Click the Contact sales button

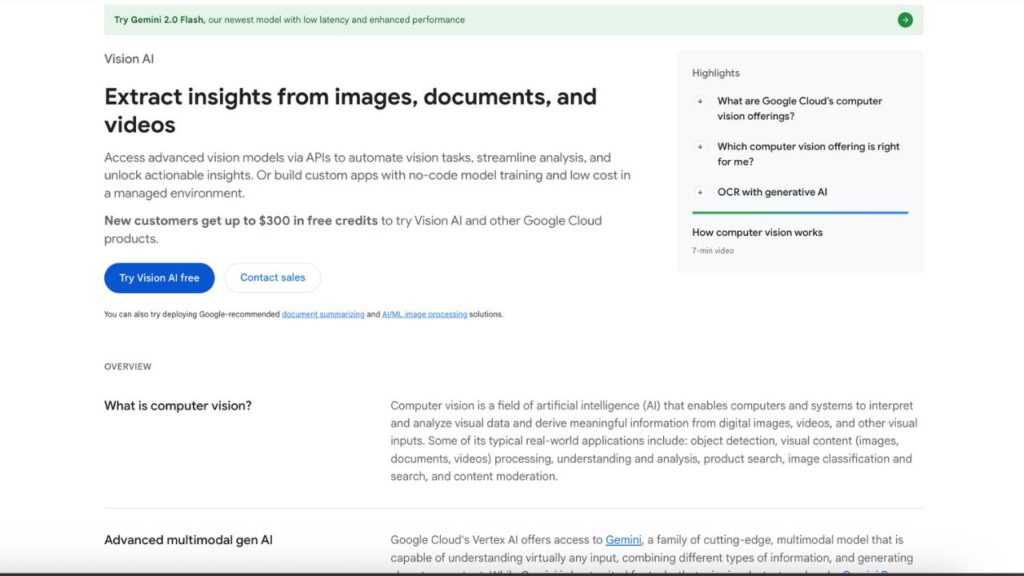tap(272, 278)
